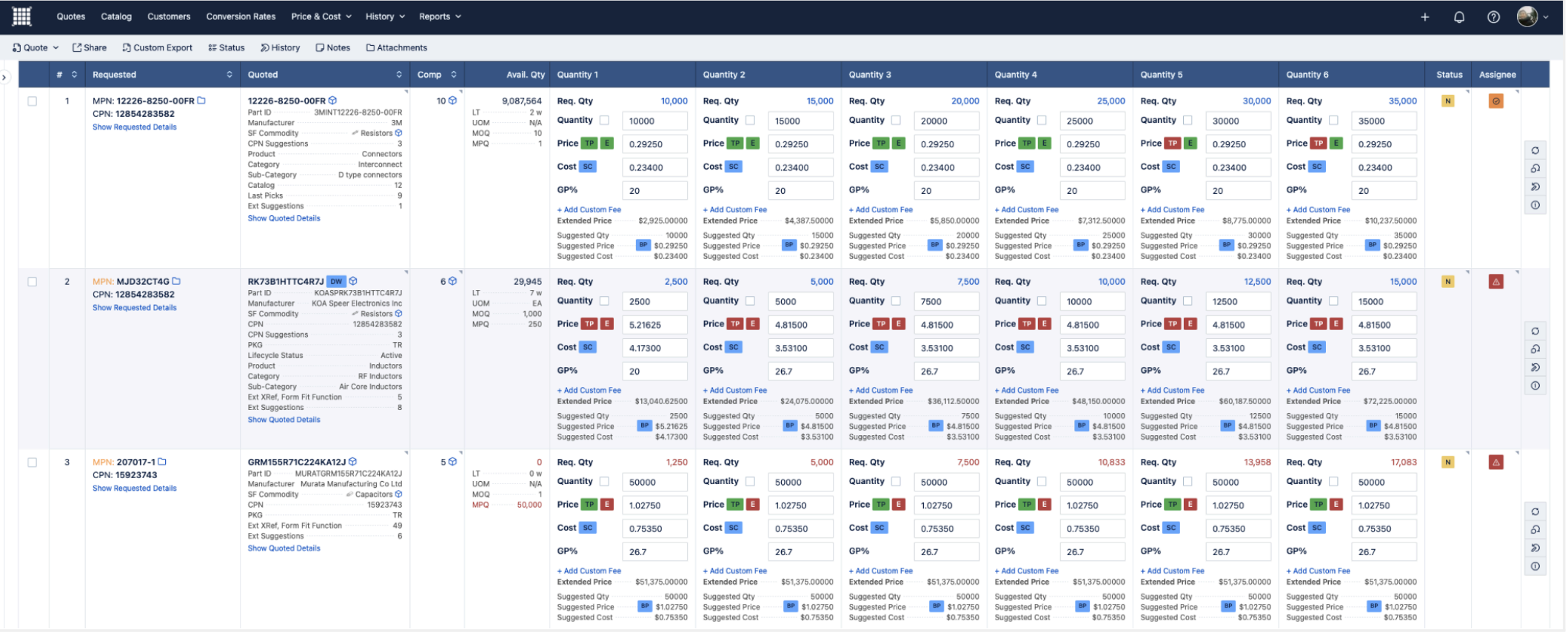Click the red warning assignee icon in row 2
1568x635 pixels.
(1495, 282)
